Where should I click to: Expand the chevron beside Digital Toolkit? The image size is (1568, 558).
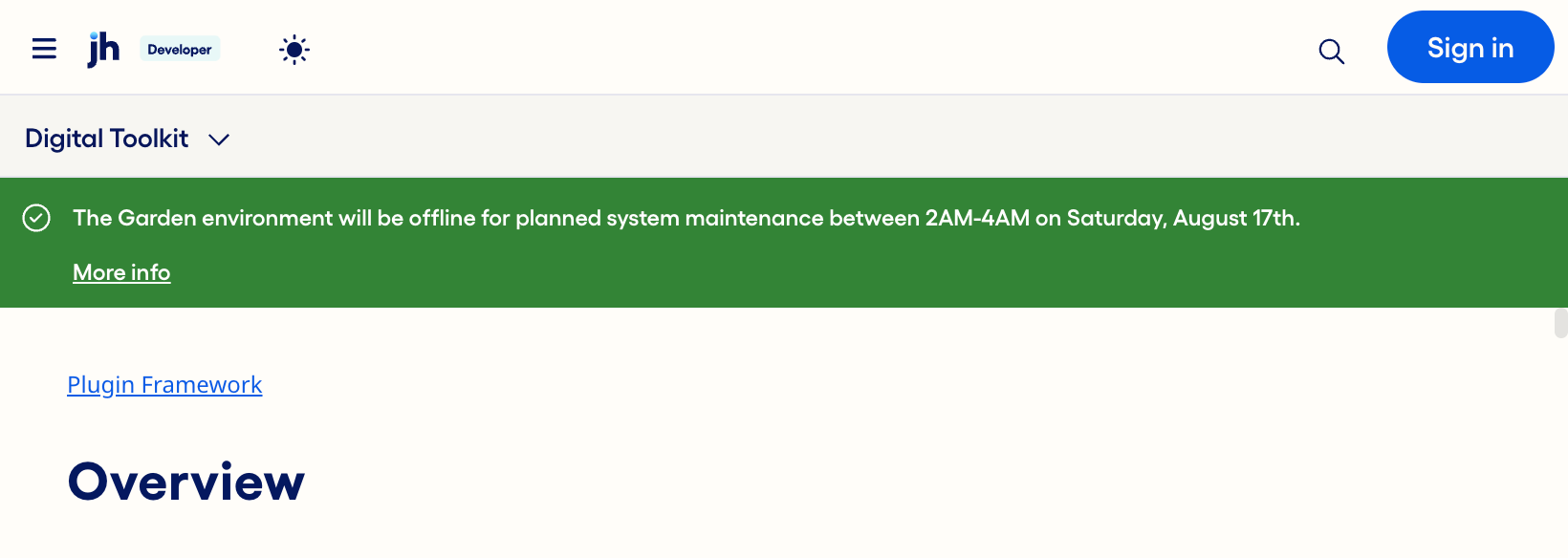click(x=219, y=140)
